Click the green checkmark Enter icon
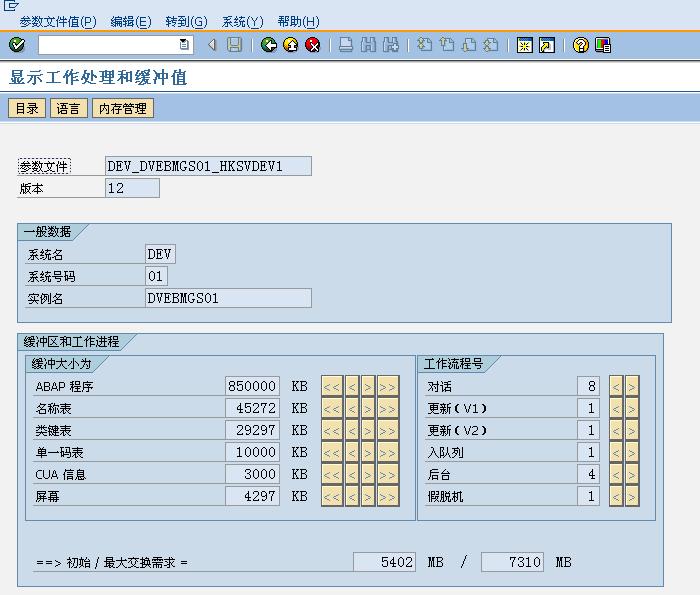700x595 pixels. [x=17, y=45]
